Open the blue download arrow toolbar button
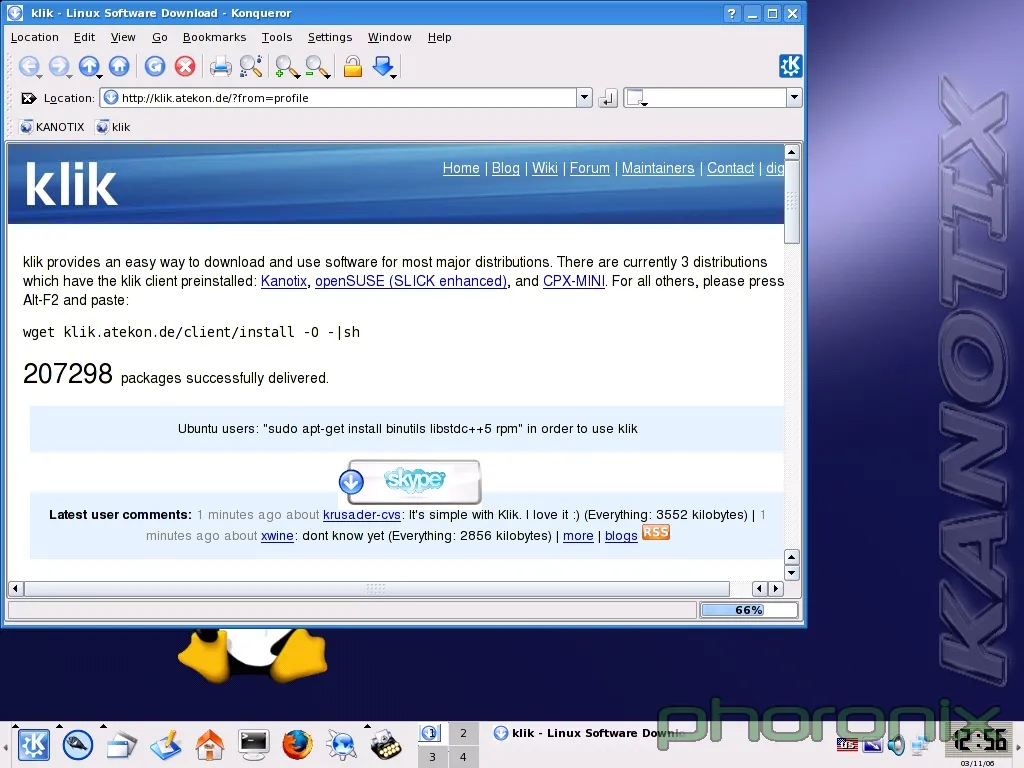 pos(383,66)
